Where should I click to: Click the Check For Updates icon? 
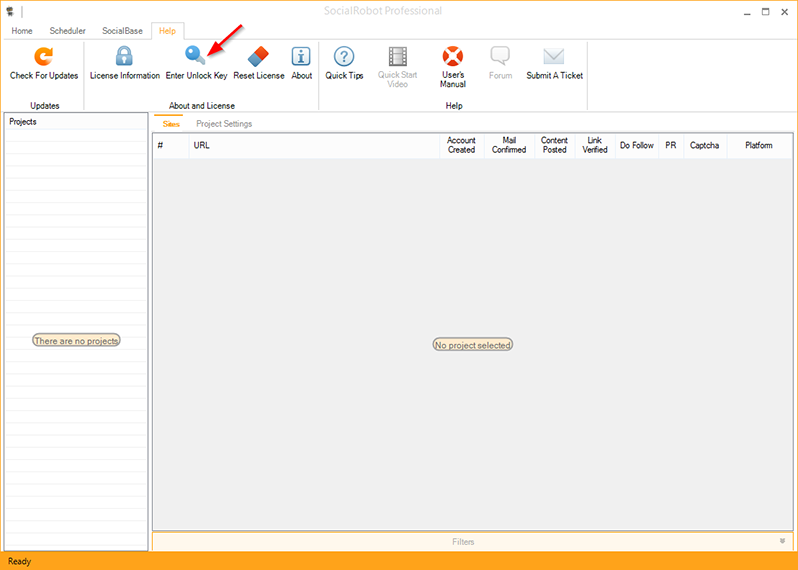(44, 56)
